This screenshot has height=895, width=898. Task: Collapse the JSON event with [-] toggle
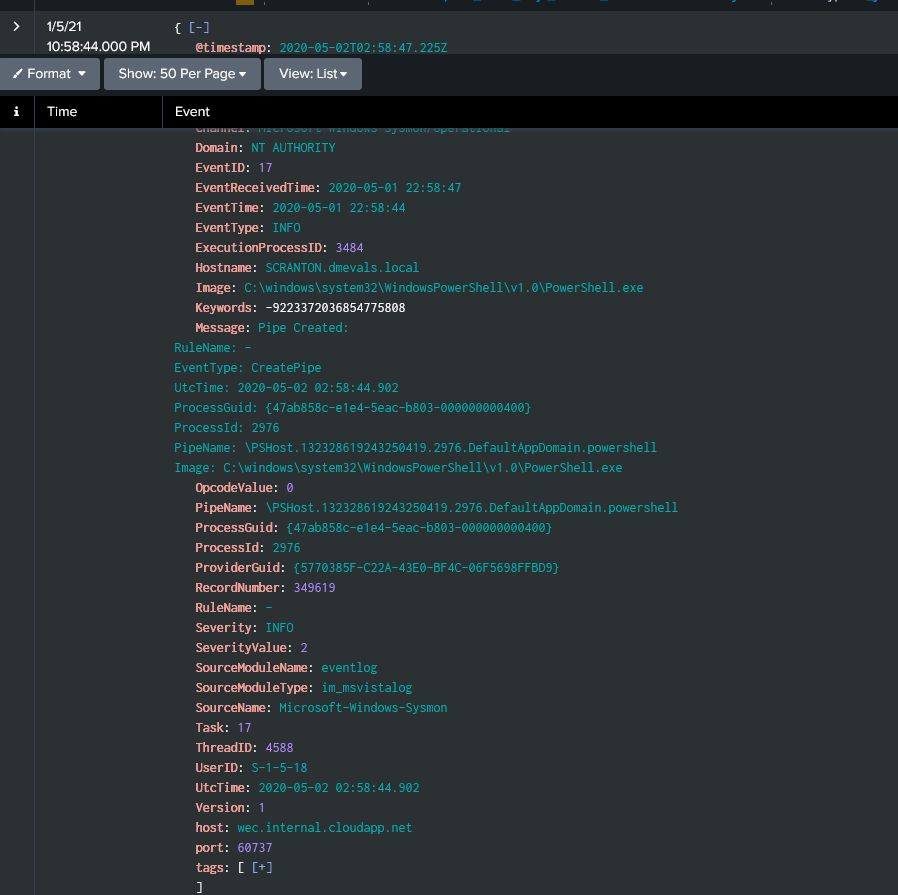199,27
